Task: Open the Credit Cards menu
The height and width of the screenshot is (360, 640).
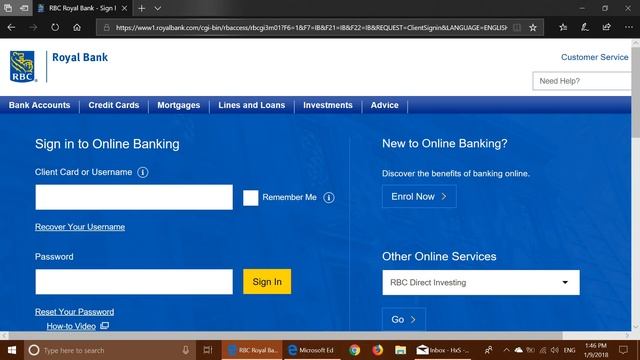Action: (x=114, y=105)
